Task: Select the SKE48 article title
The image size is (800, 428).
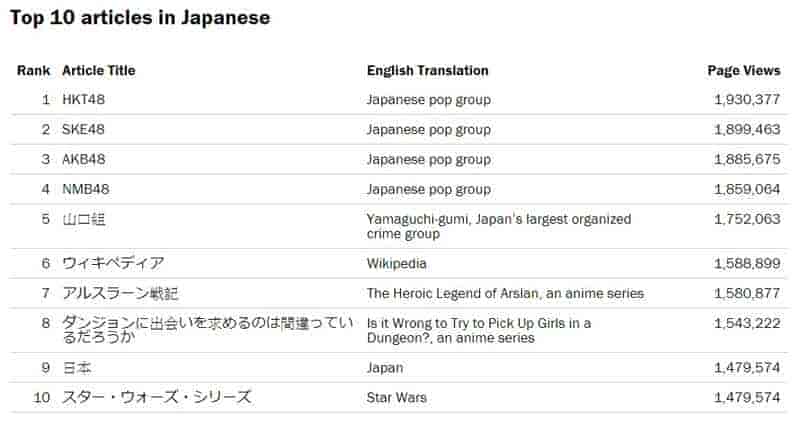Action: pyautogui.click(x=83, y=130)
